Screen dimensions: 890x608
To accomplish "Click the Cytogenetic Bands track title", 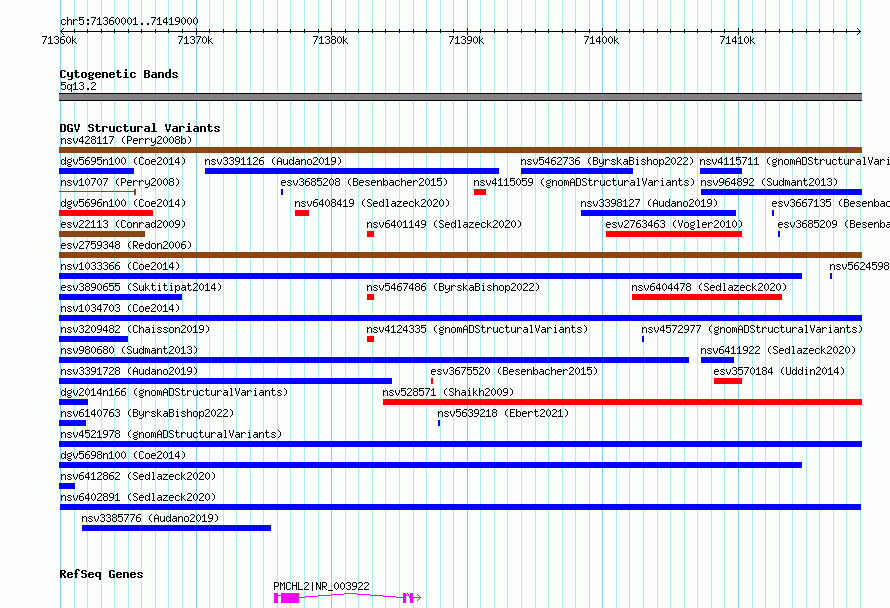I will pyautogui.click(x=119, y=74).
